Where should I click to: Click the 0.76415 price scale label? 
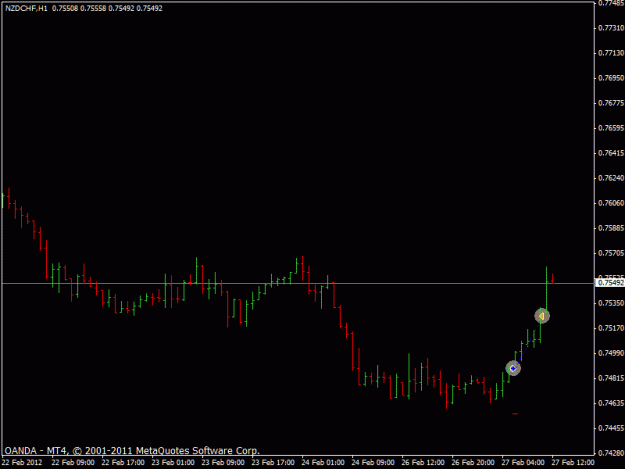(x=611, y=153)
